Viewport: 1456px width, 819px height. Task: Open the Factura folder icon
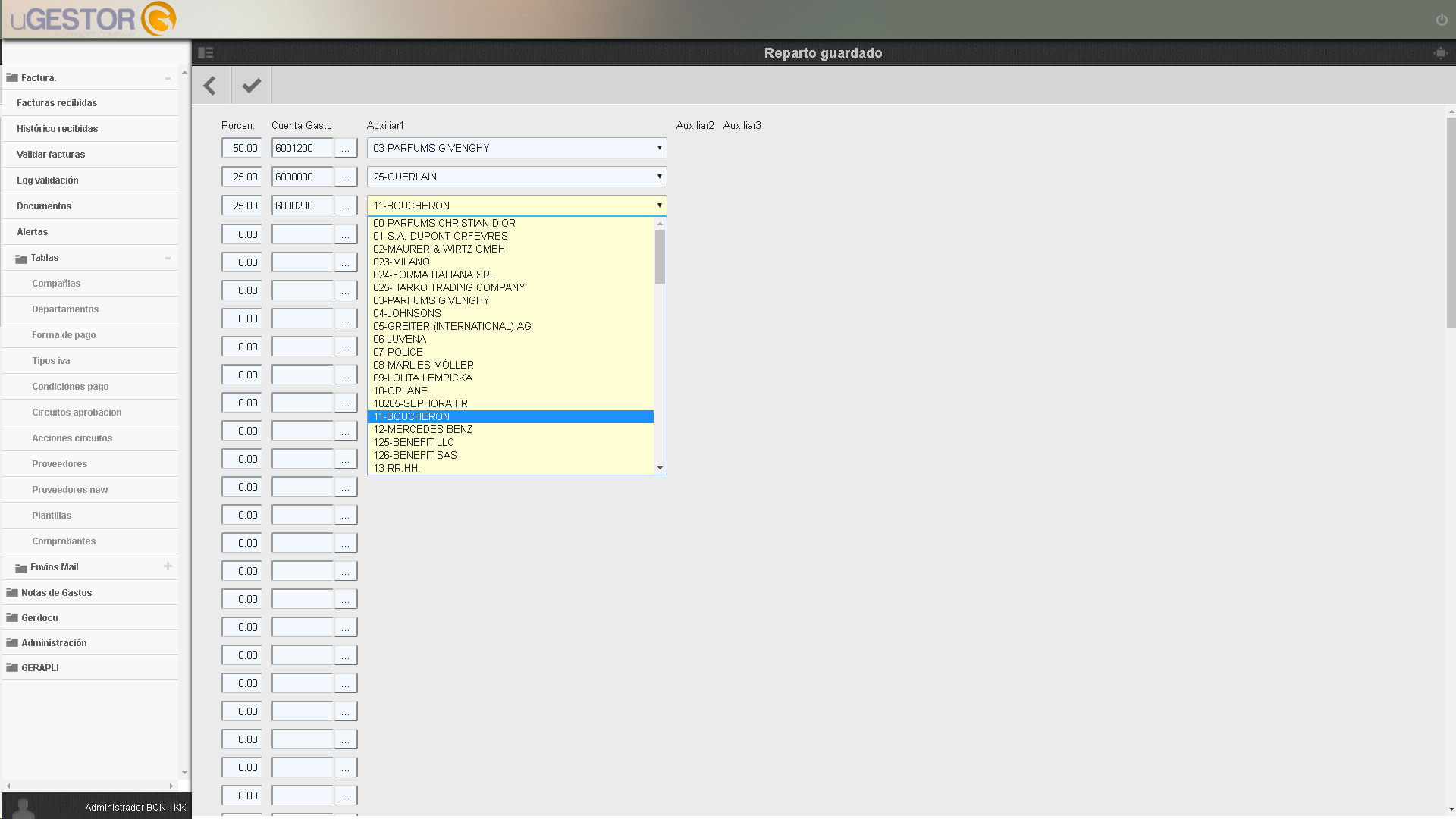click(12, 77)
